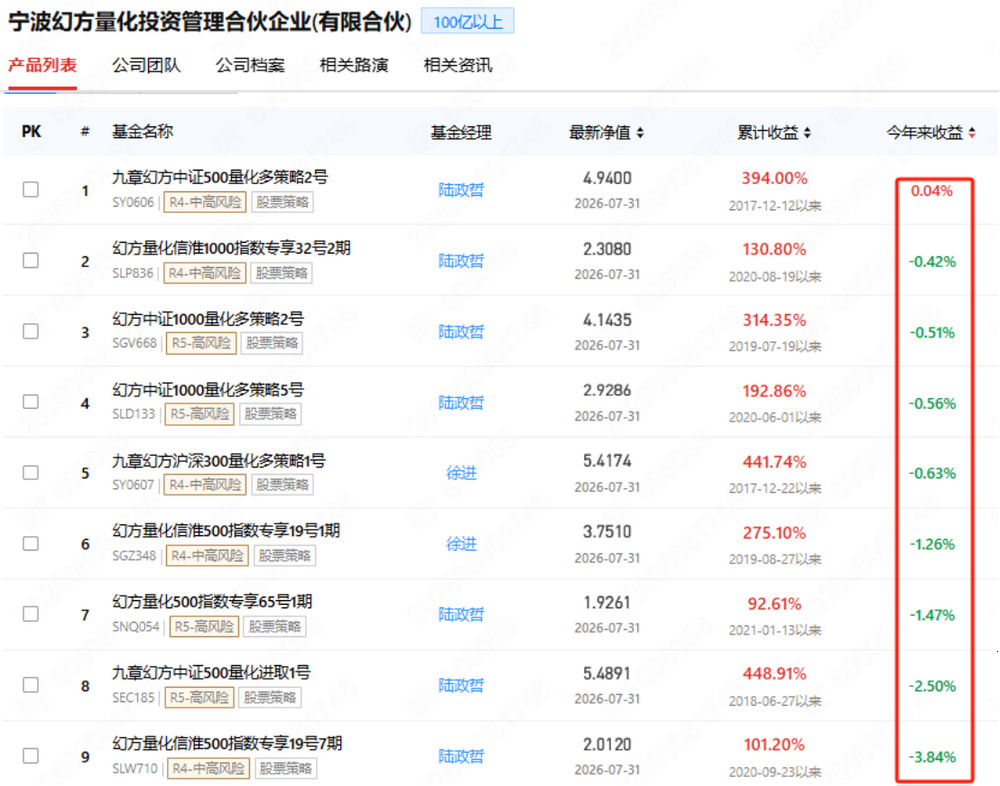Image resolution: width=1000 pixels, height=786 pixels.
Task: Click year-to-date return -3.84%
Action: tap(932, 757)
